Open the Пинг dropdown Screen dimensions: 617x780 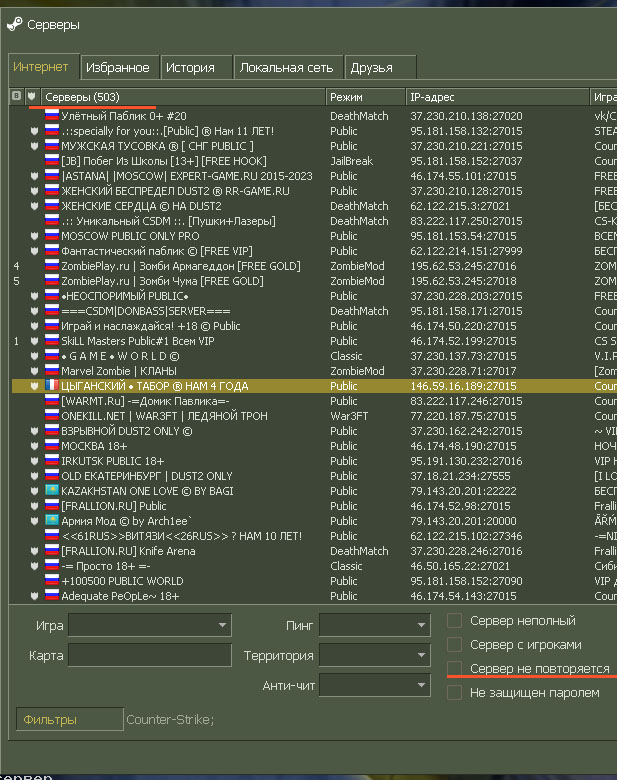[x=375, y=625]
